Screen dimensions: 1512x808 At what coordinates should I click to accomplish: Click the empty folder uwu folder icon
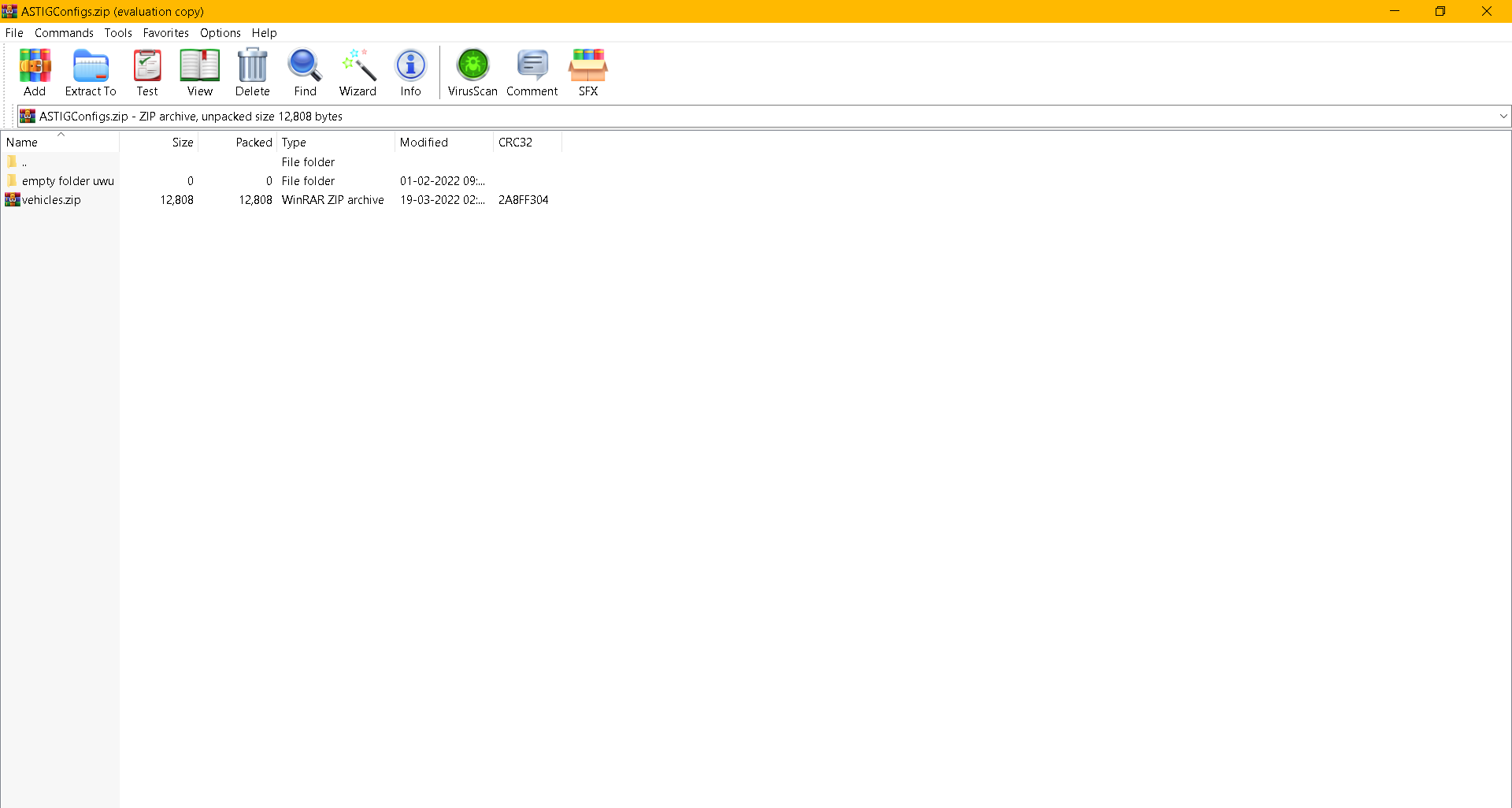click(x=12, y=180)
